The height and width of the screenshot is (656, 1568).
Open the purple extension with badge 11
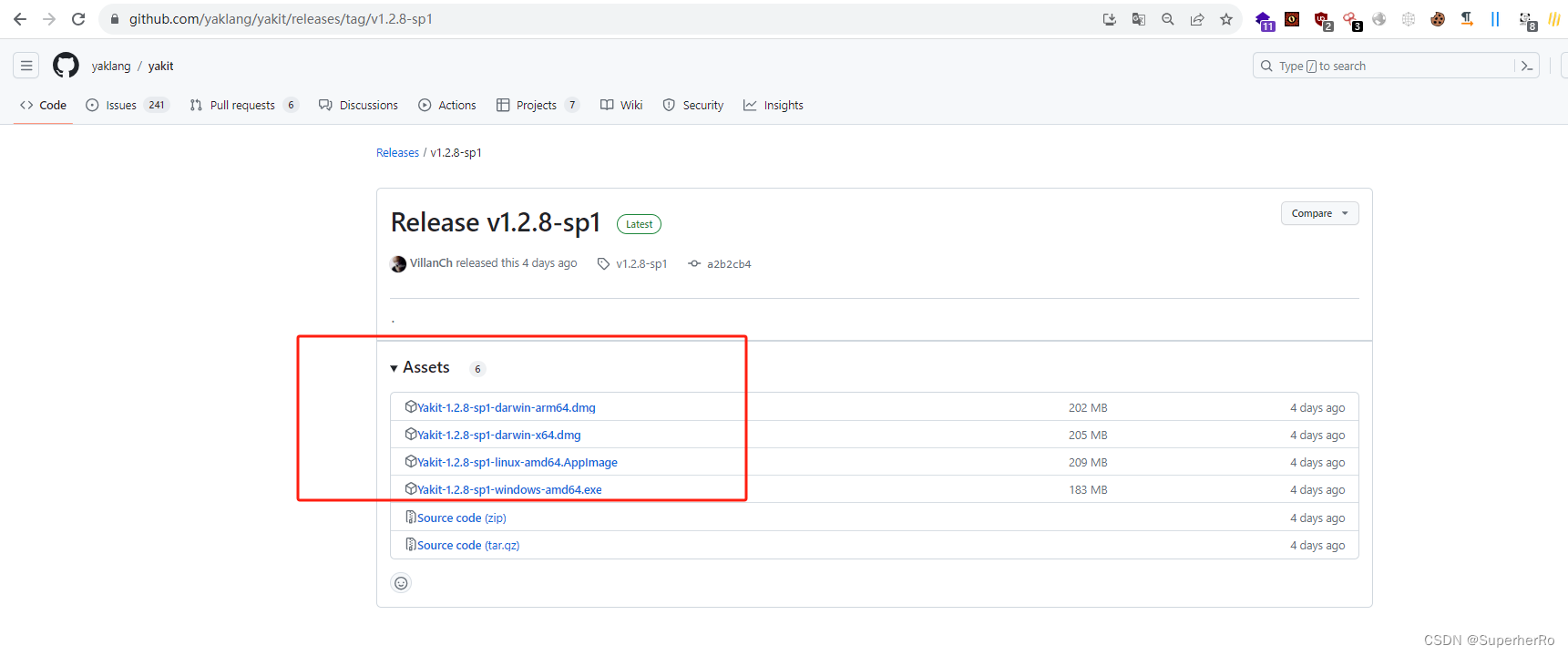[1265, 21]
